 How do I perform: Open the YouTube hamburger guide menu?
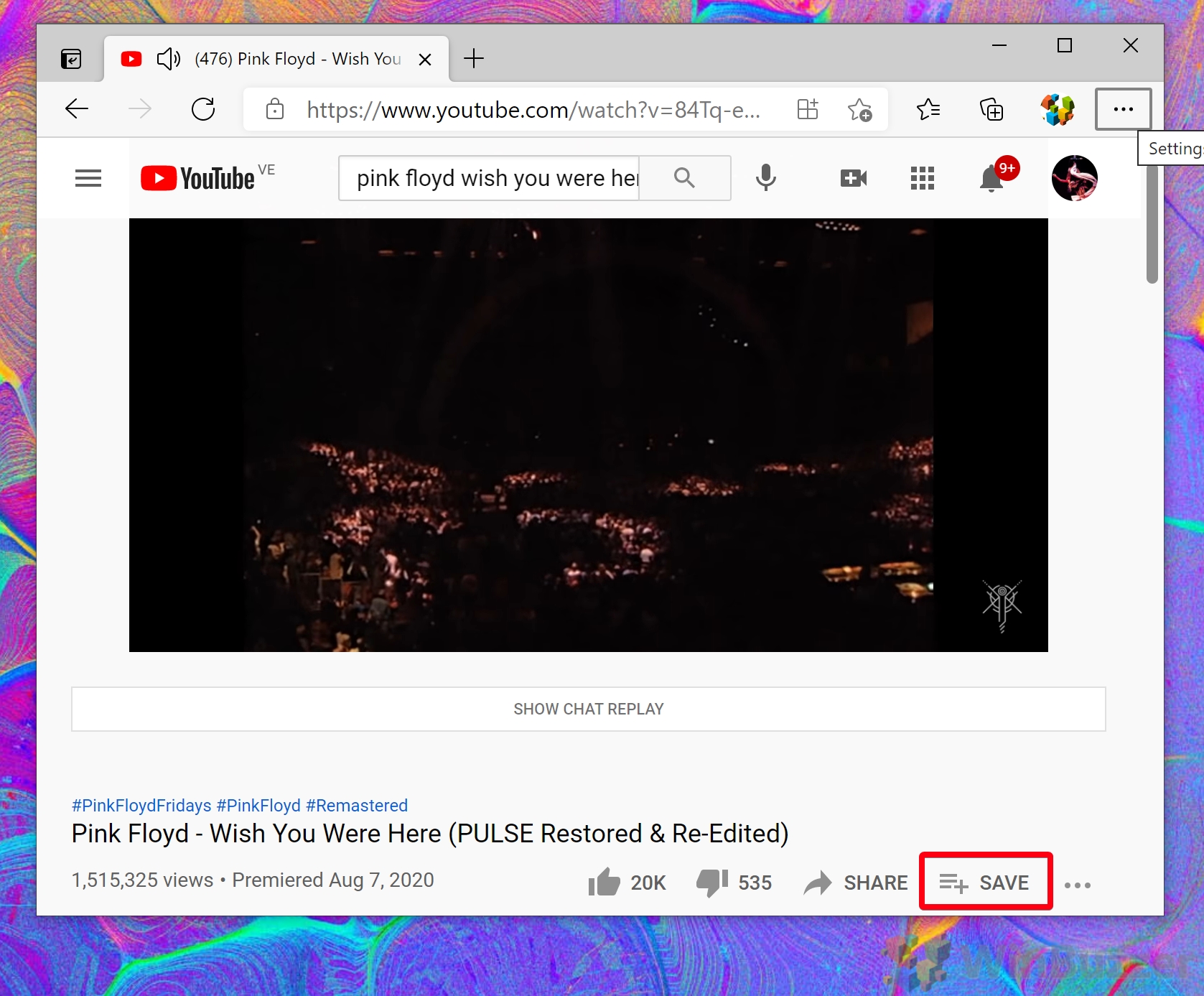point(88,178)
